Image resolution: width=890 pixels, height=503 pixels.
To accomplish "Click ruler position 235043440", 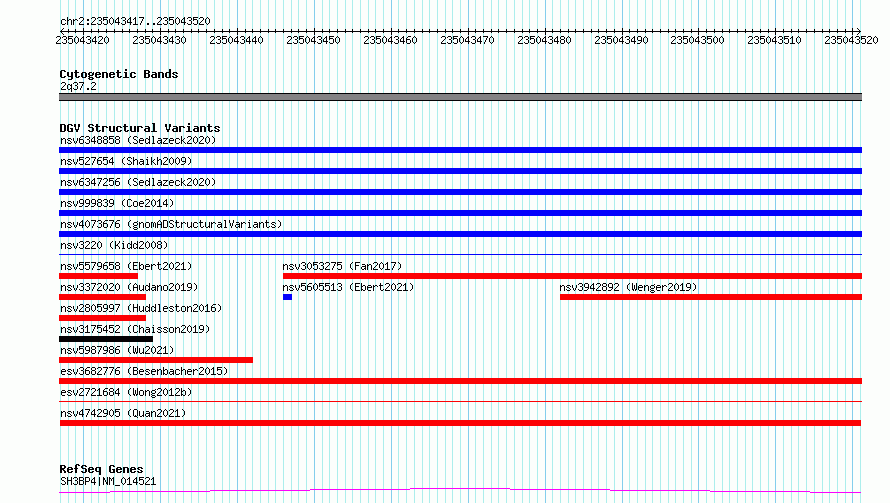I will (236, 40).
